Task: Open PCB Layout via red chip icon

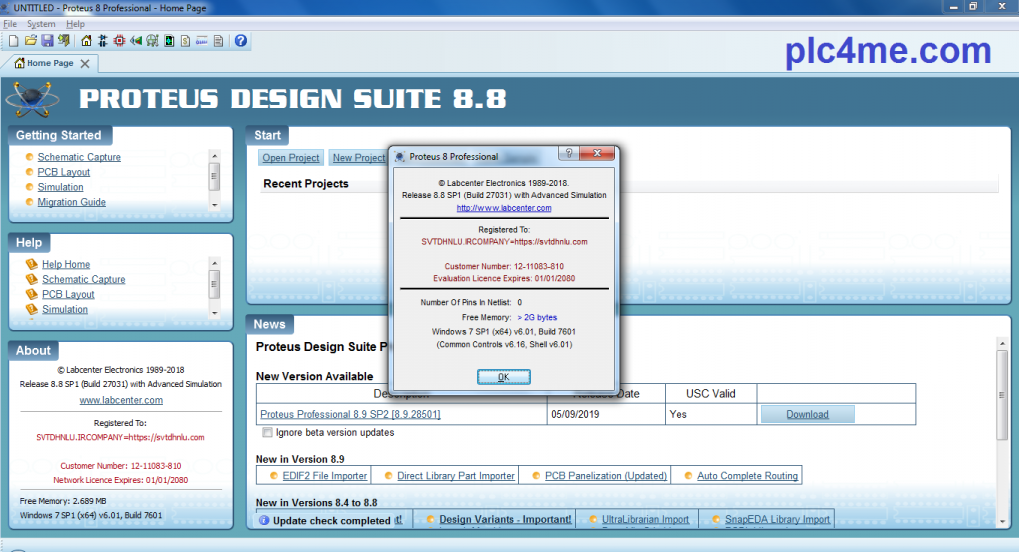Action: (x=120, y=41)
